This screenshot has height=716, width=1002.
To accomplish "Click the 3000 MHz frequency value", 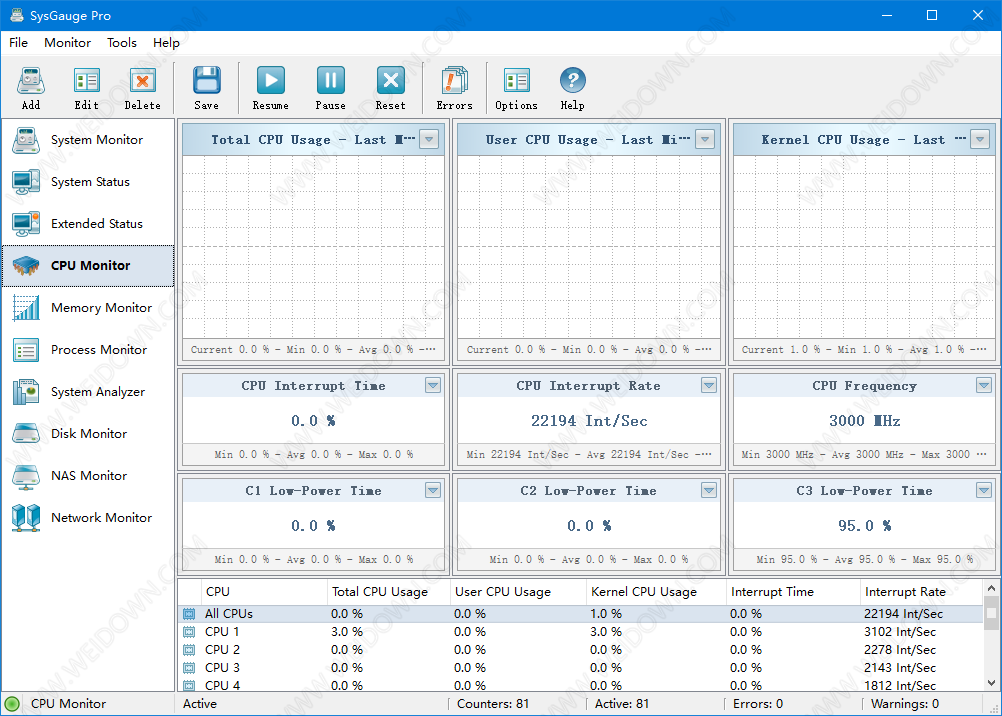I will point(865,421).
